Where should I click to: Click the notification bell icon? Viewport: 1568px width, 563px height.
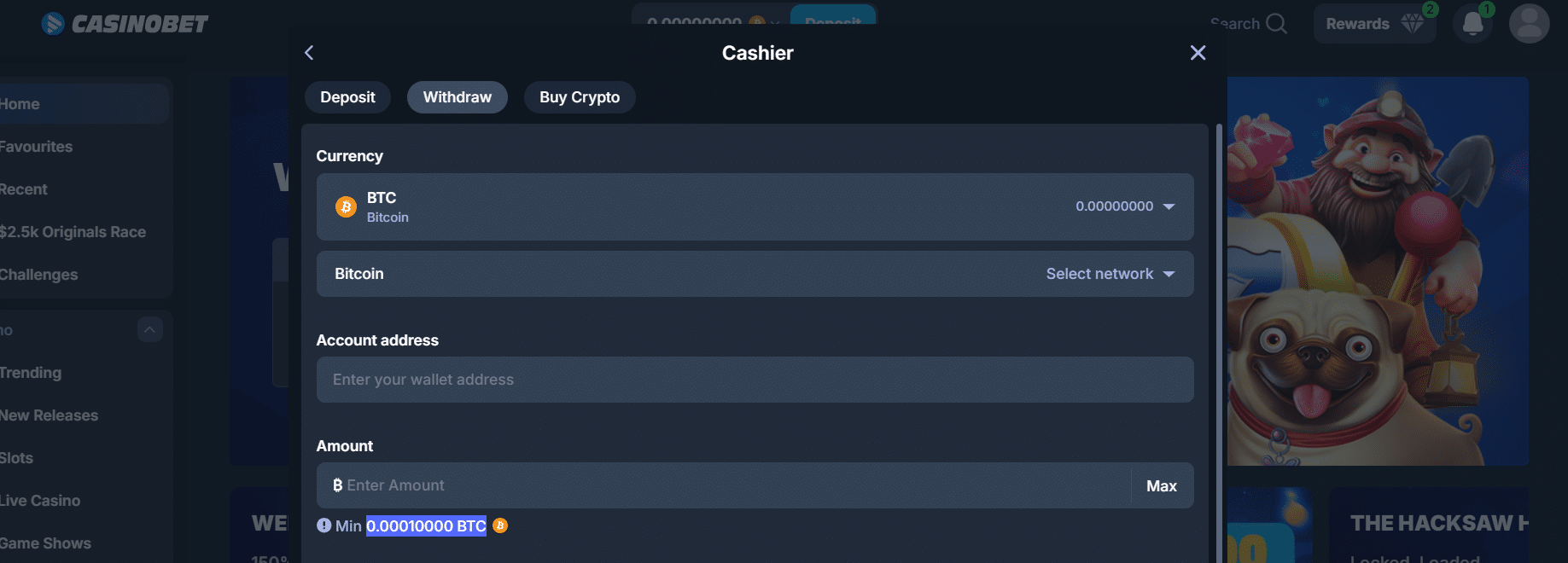(x=1472, y=24)
